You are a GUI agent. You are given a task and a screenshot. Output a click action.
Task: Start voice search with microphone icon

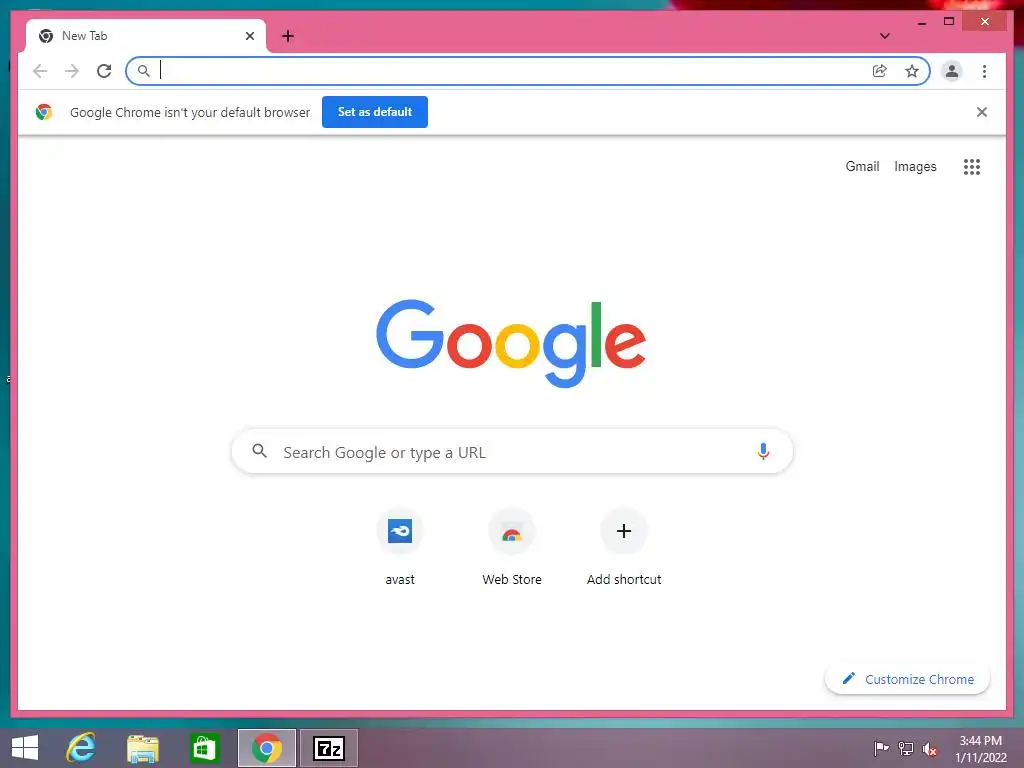coord(763,451)
